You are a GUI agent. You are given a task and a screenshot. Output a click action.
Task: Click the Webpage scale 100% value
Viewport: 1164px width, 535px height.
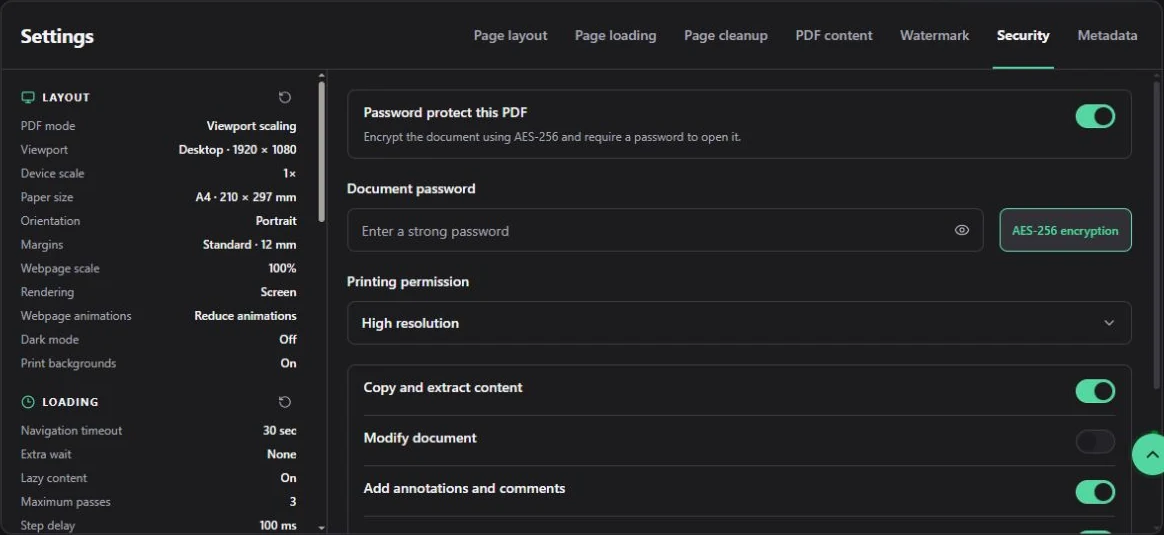point(282,269)
